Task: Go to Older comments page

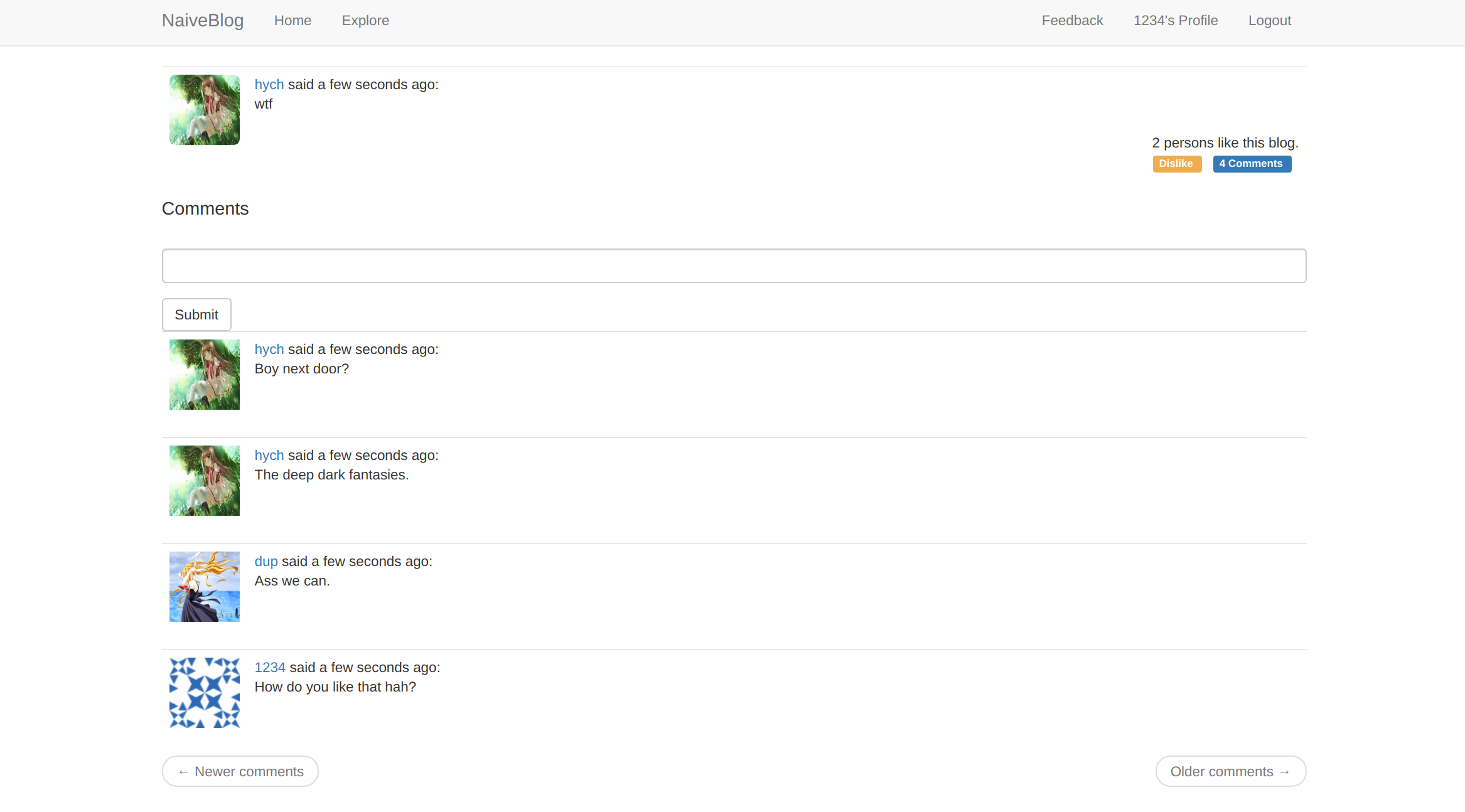Action: tap(1230, 771)
